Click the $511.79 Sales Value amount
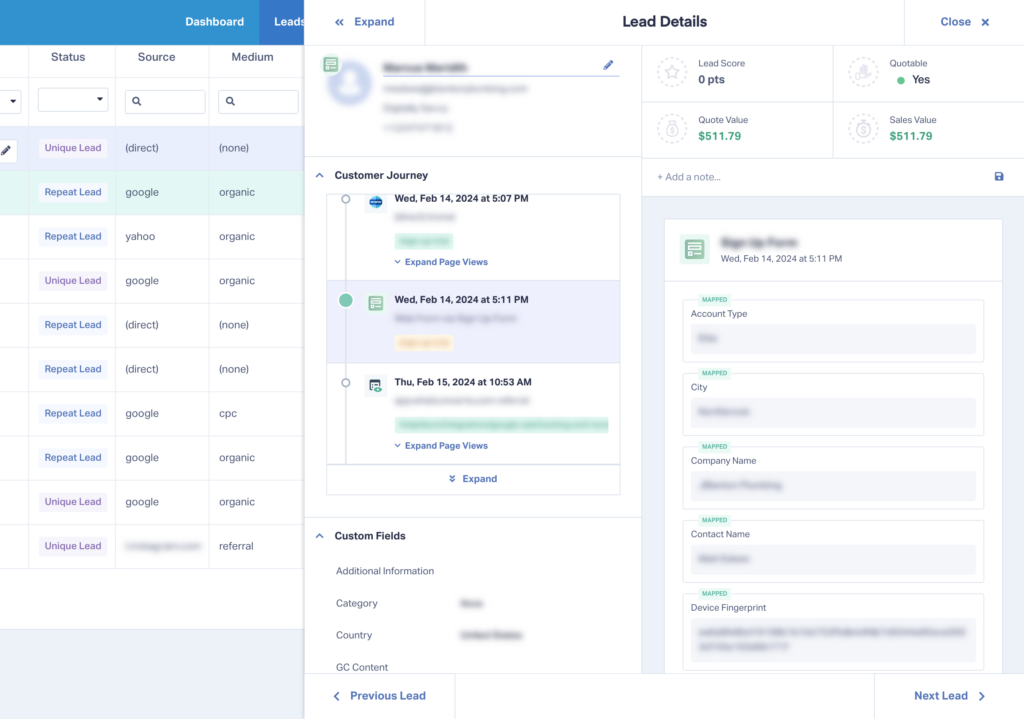 coord(910,136)
